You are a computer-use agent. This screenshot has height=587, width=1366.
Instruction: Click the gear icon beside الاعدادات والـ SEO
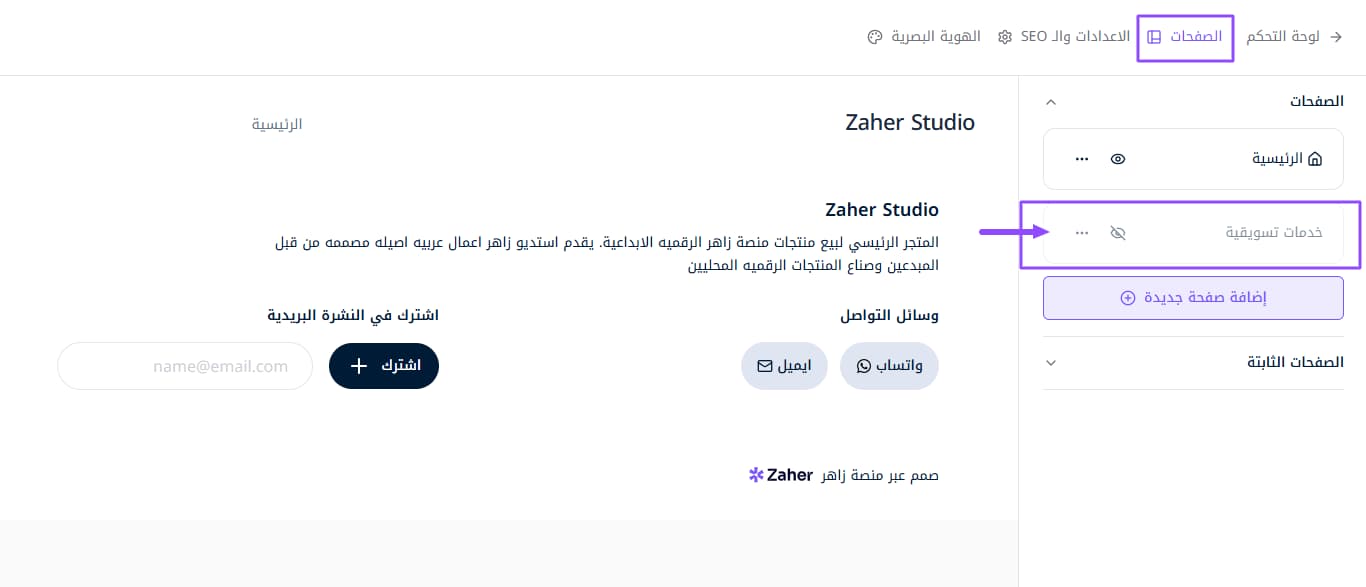click(x=1004, y=37)
